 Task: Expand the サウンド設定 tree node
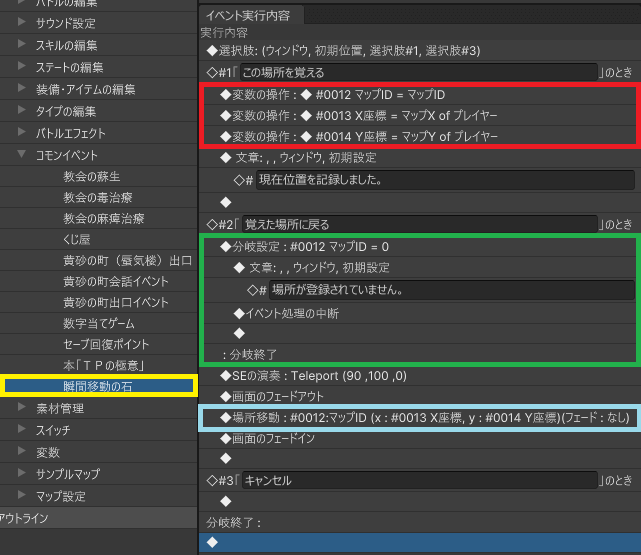[x=22, y=23]
